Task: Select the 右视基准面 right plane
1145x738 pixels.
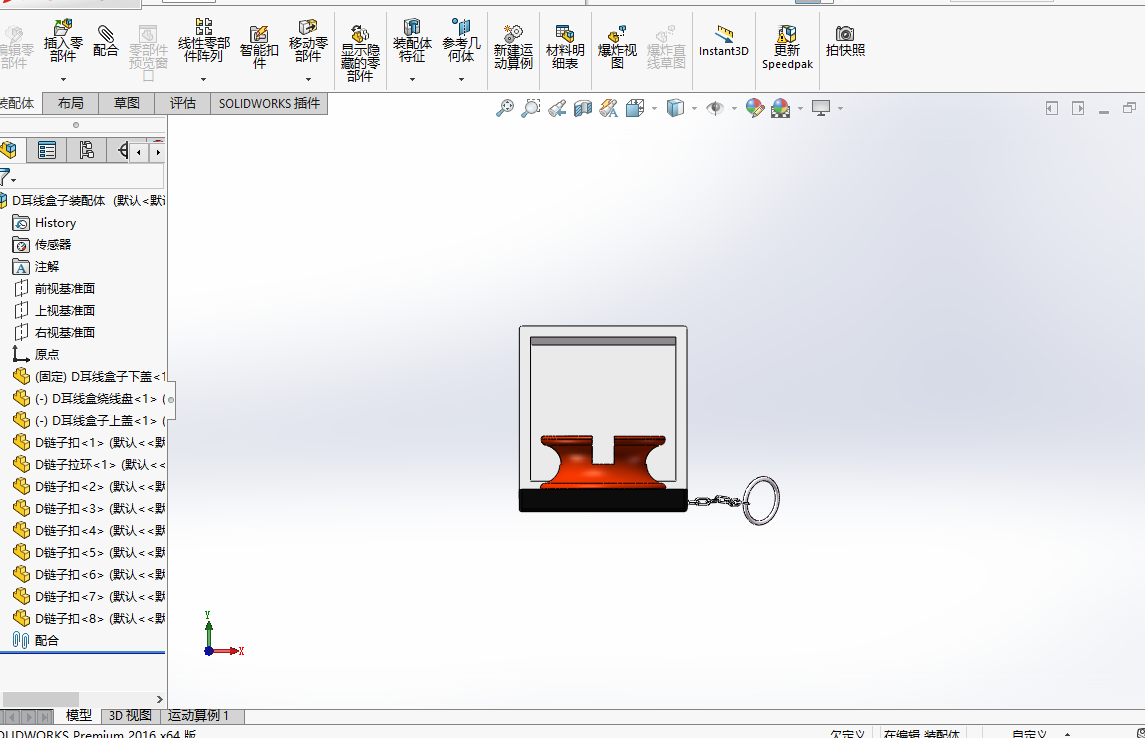Action: click(54, 332)
